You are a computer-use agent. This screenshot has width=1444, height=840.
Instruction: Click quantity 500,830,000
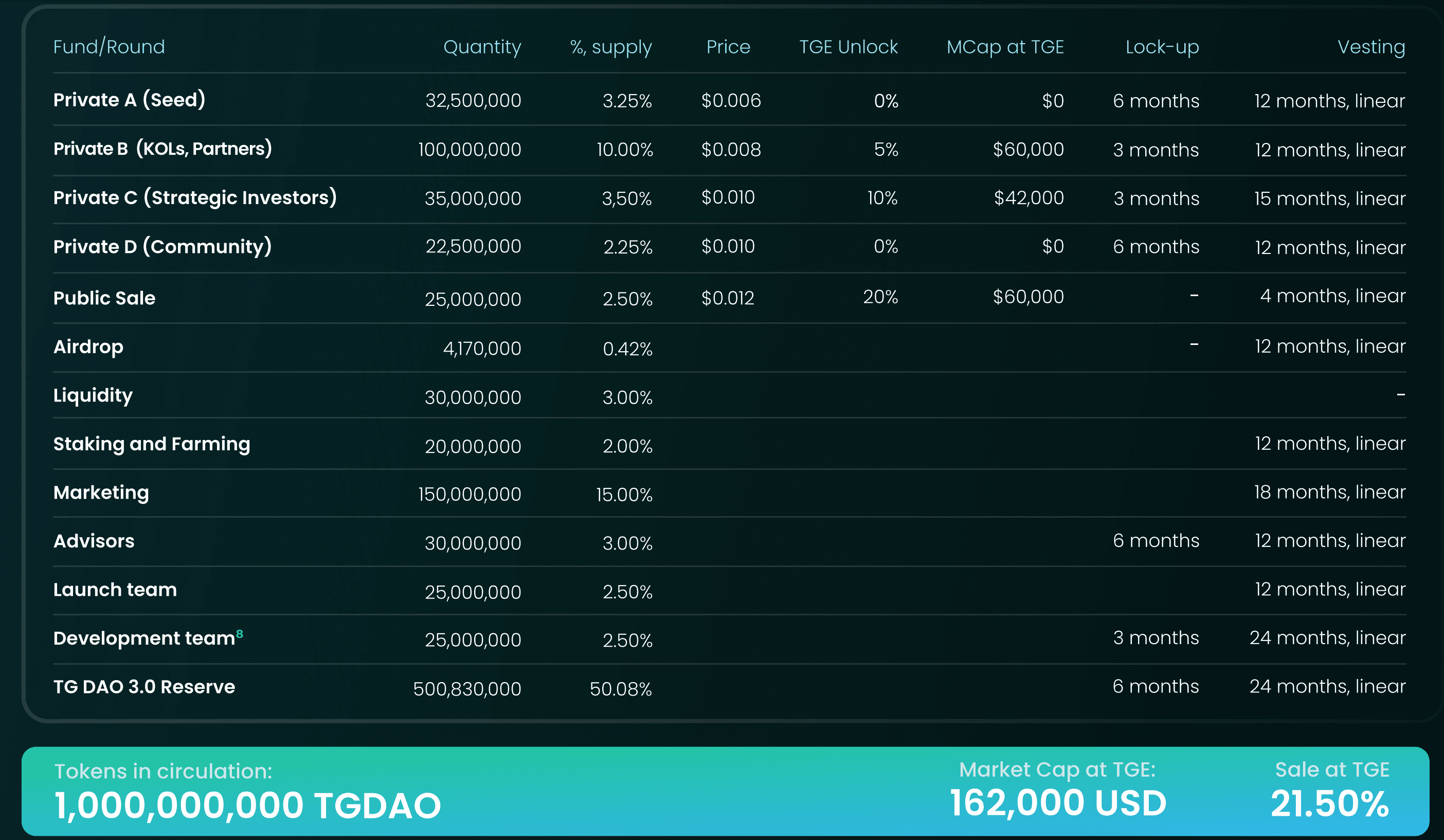point(467,689)
